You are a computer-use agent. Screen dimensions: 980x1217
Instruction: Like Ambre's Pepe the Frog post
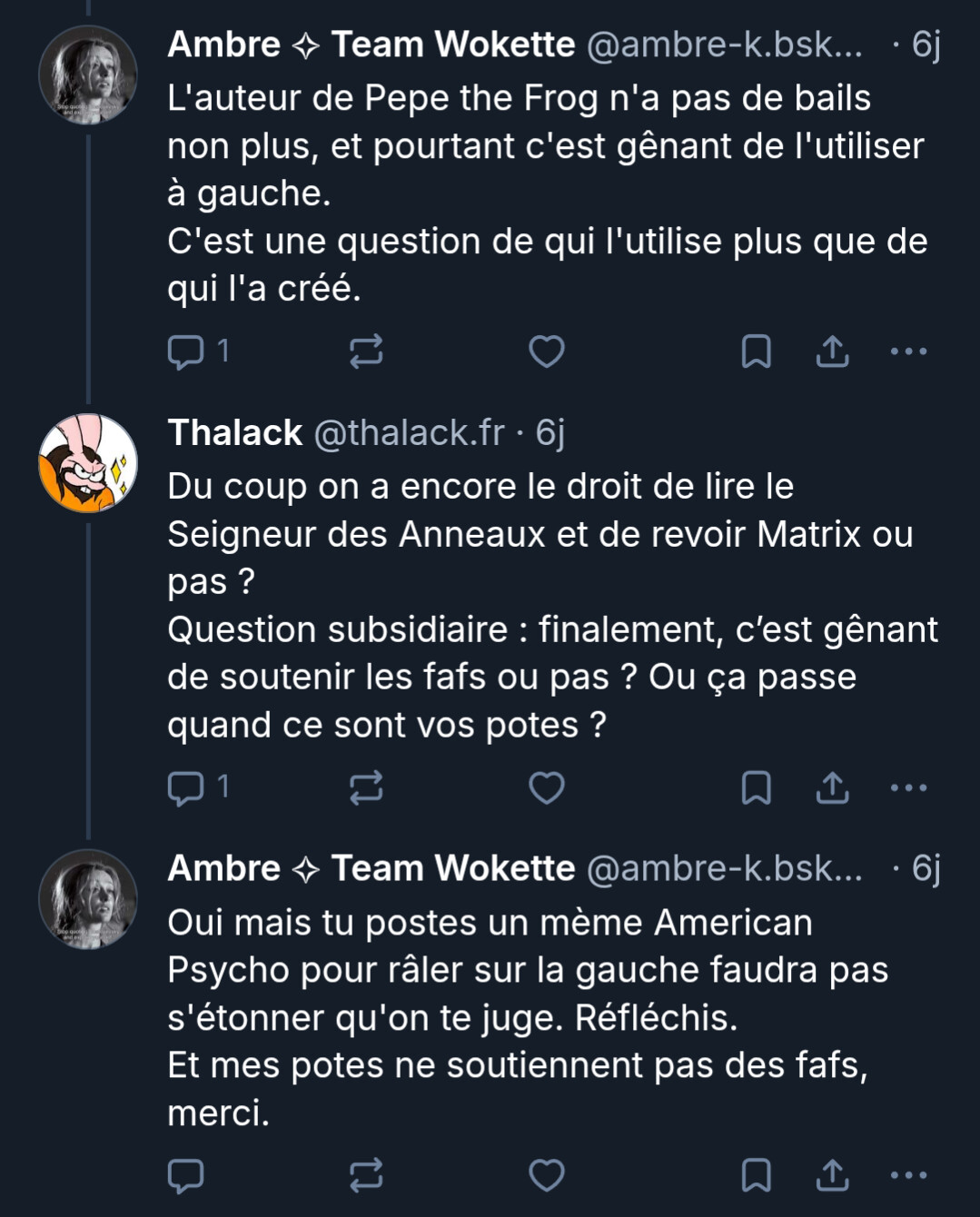click(x=547, y=351)
